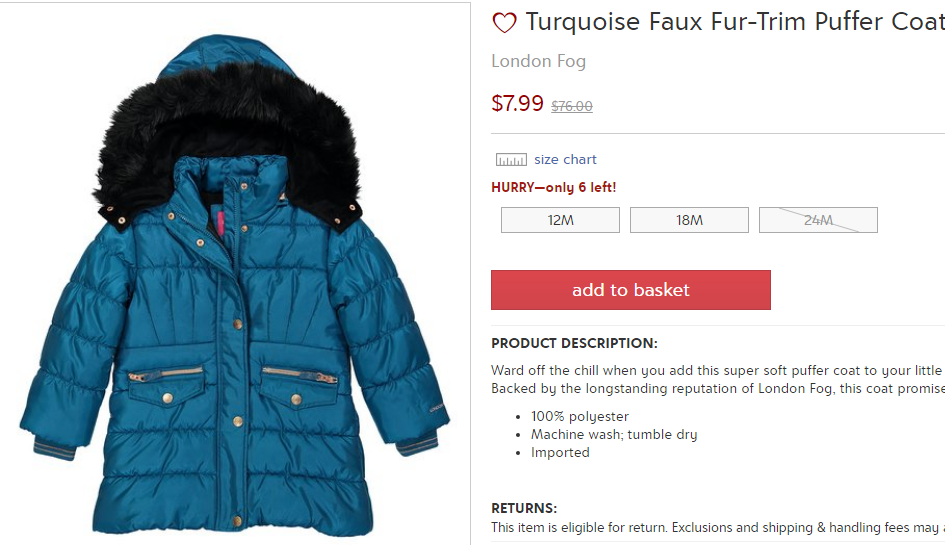945x545 pixels.
Task: Click the ruler icon beside size chart
Action: tap(511, 160)
